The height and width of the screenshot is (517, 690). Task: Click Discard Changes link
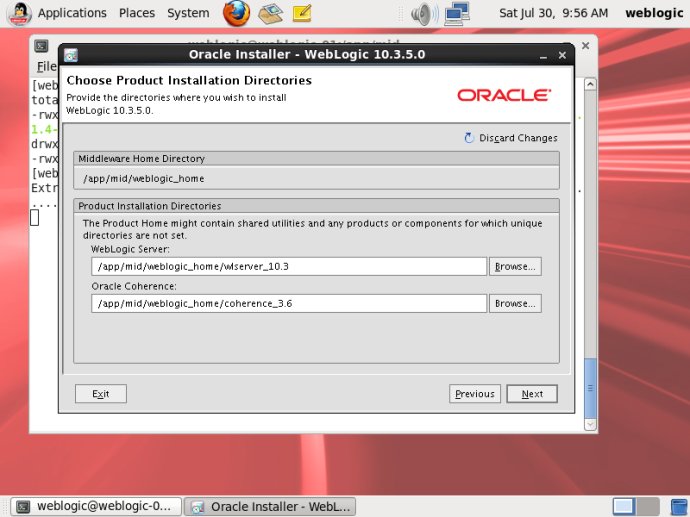(x=518, y=138)
